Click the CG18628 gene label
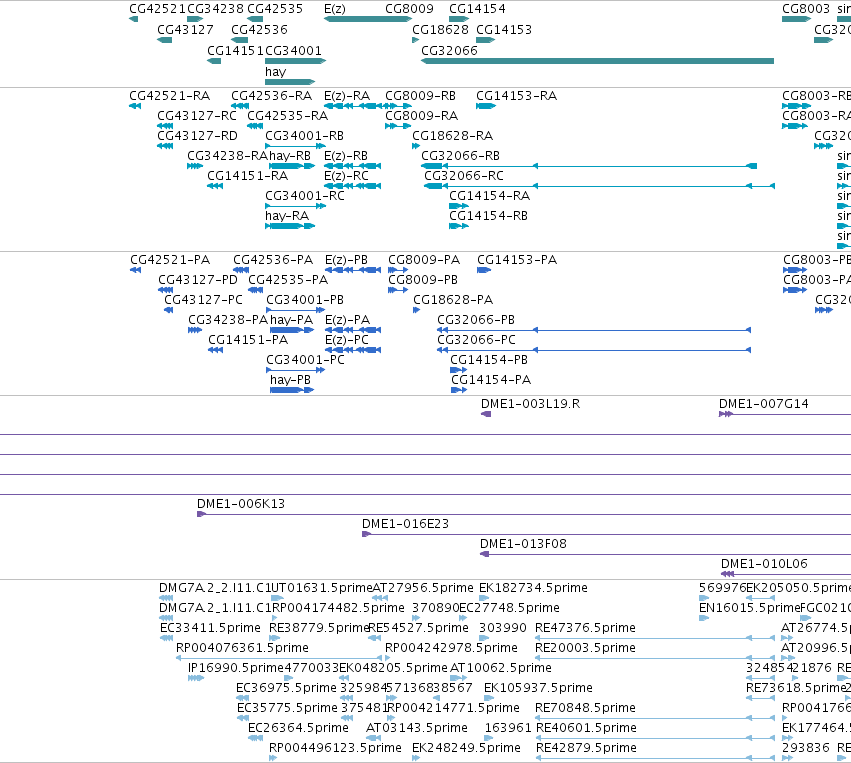 [440, 29]
